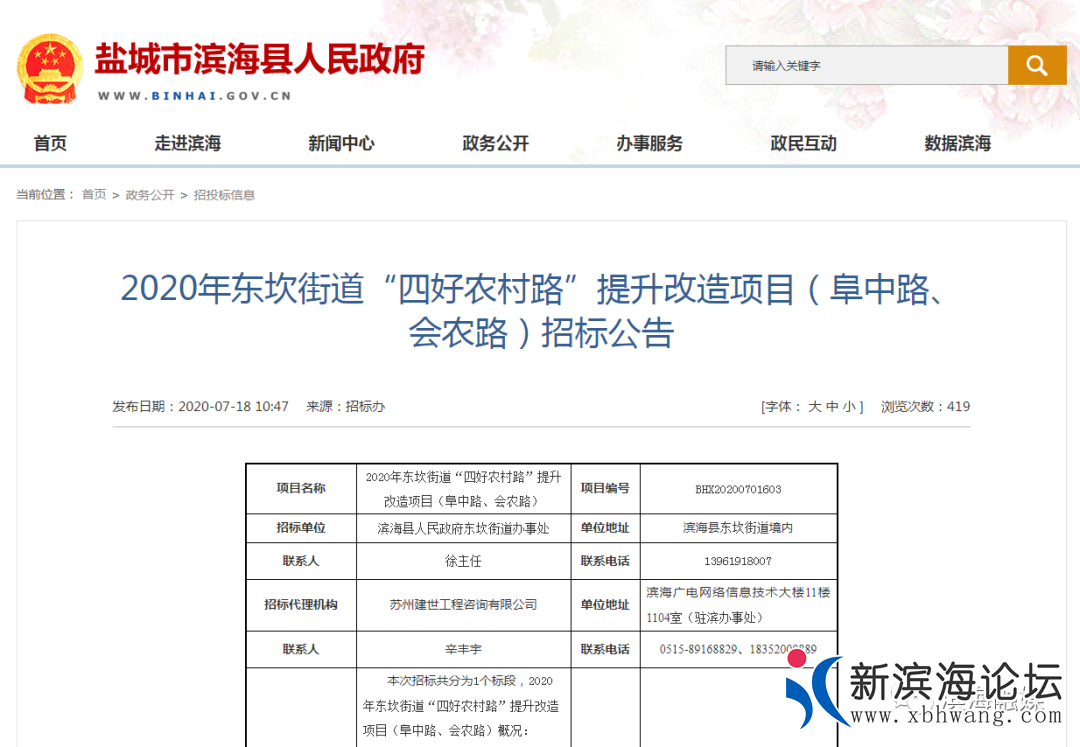Viewport: 1080px width, 747px height.
Task: Click 政务公开 in the breadcrumb trail
Action: tap(149, 195)
